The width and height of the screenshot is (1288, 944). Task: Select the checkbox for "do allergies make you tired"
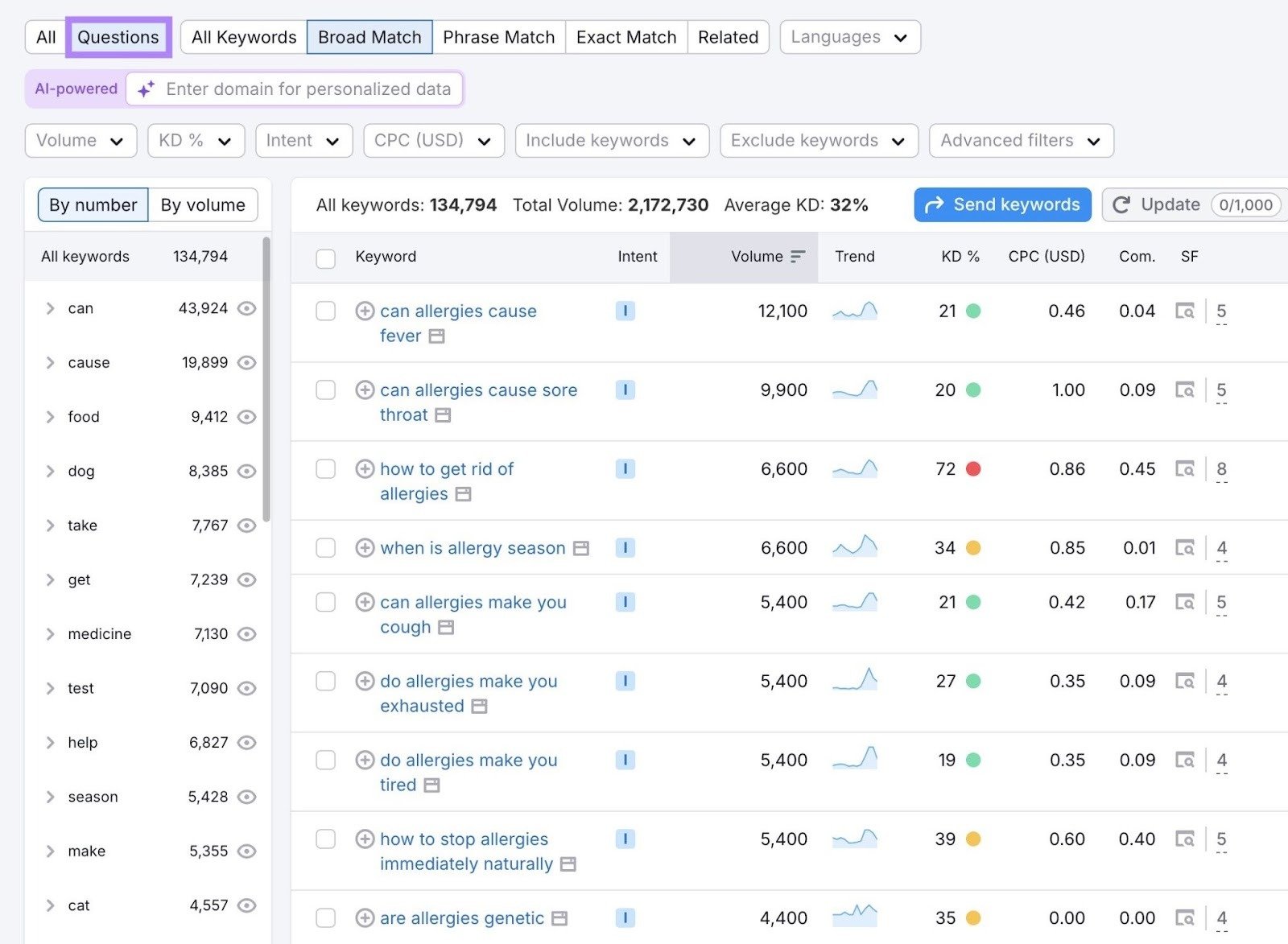click(325, 760)
